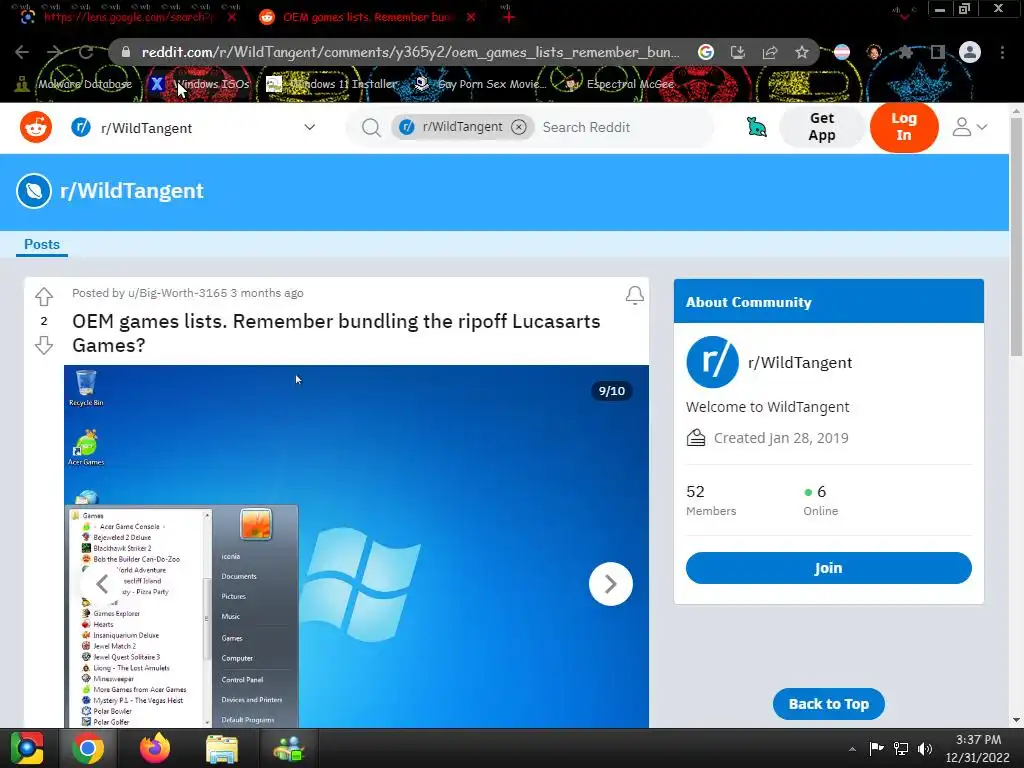1024x768 pixels.
Task: Go to next gallery image arrow
Action: [x=611, y=584]
